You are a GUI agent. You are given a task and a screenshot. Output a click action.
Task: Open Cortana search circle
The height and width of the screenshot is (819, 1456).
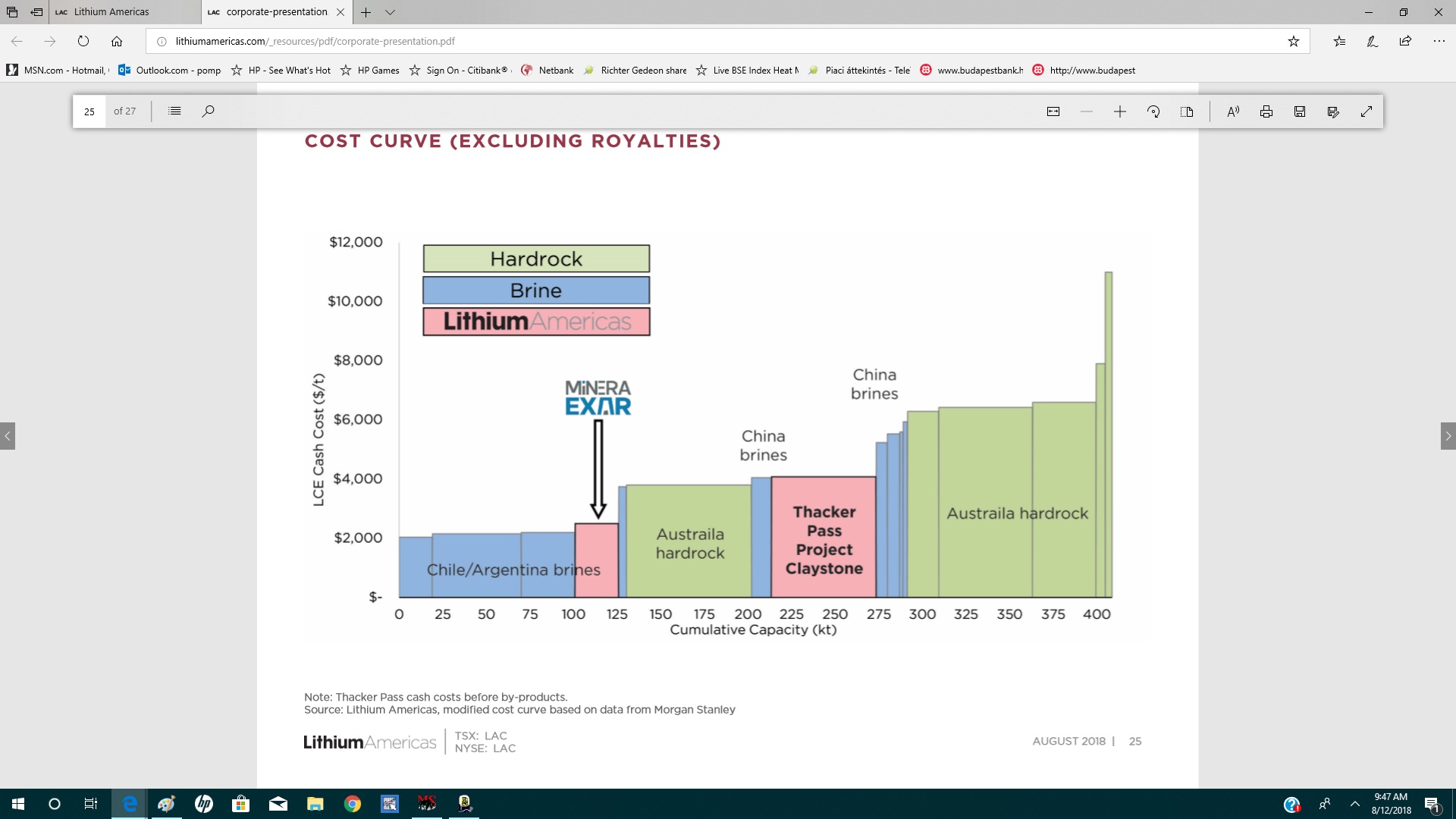click(x=55, y=804)
